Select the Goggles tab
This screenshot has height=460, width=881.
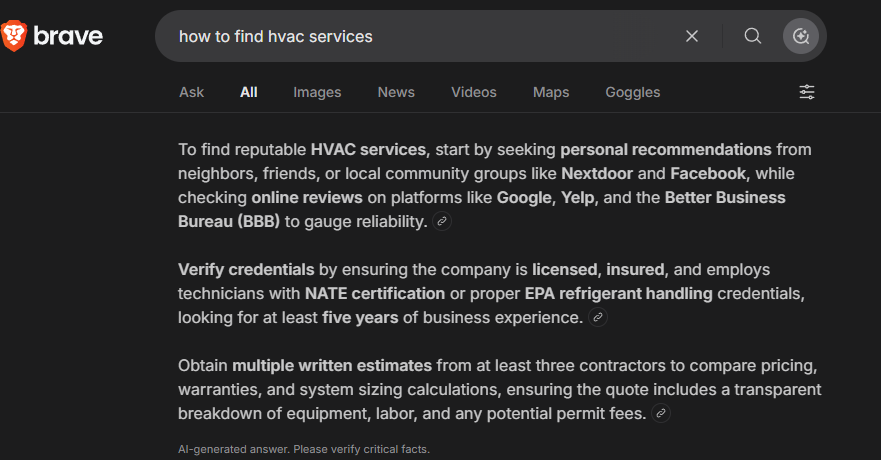[633, 92]
